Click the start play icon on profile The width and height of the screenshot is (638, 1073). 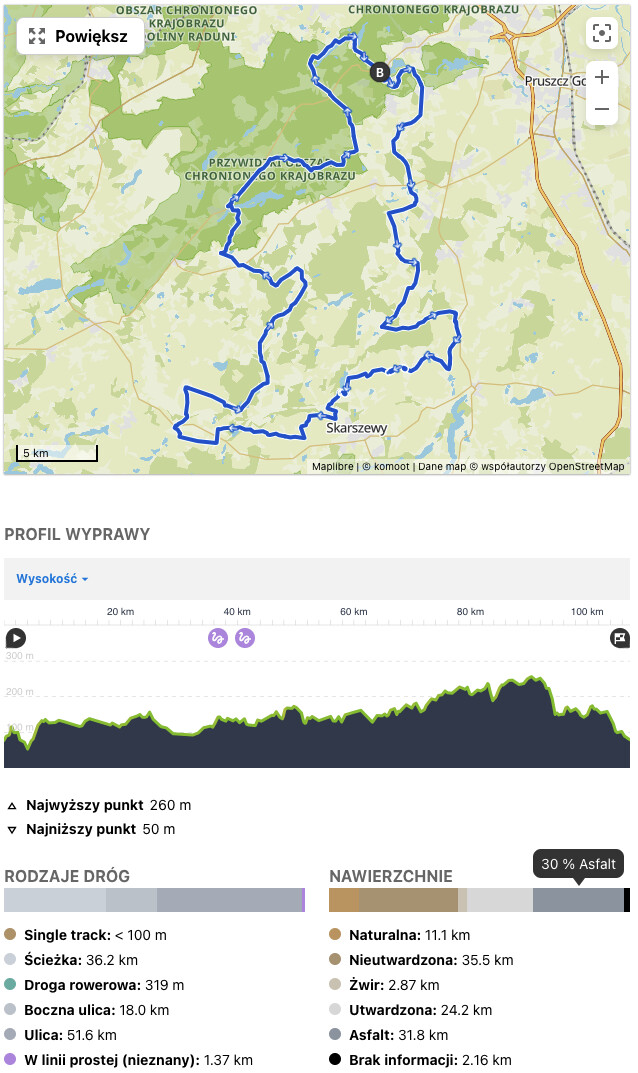16,638
